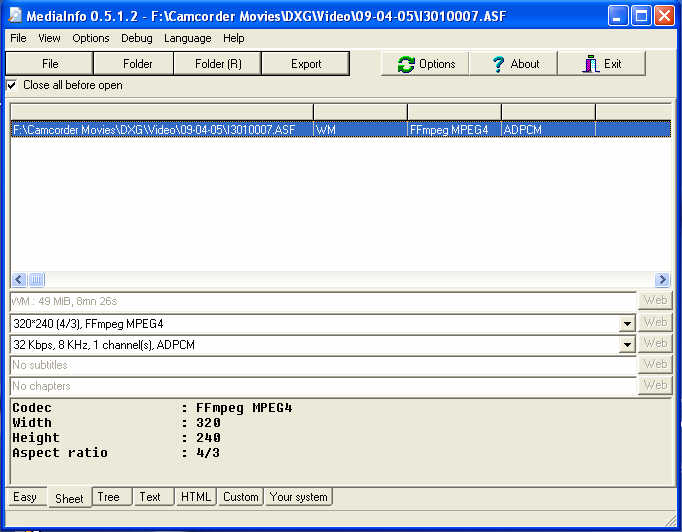Click the horizontal scrollbar left arrow

pos(19,279)
